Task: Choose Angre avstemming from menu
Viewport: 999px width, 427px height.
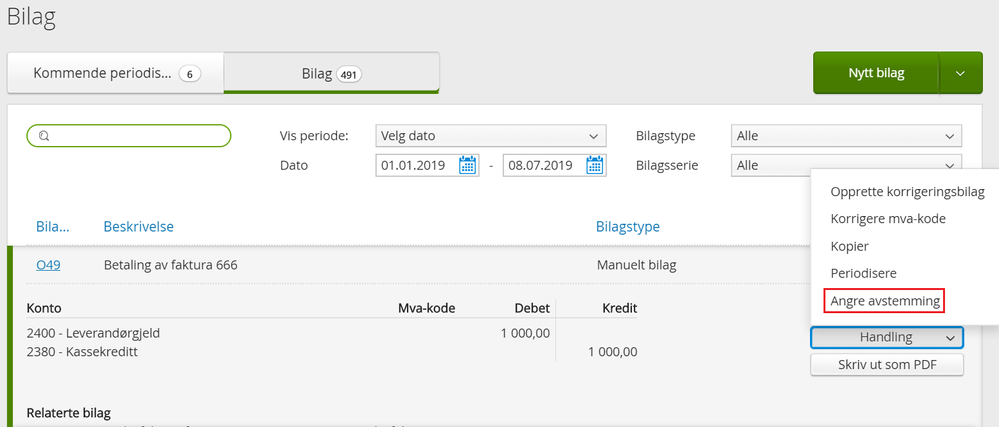Action: tap(883, 300)
